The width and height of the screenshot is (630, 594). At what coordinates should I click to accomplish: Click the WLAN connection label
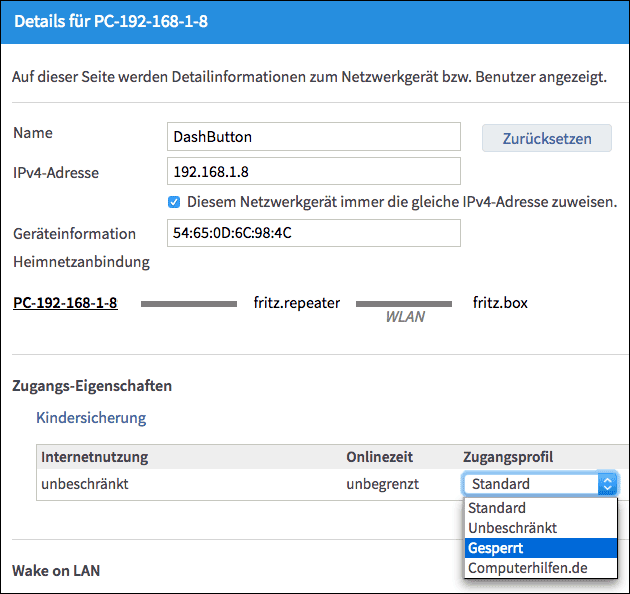(405, 317)
